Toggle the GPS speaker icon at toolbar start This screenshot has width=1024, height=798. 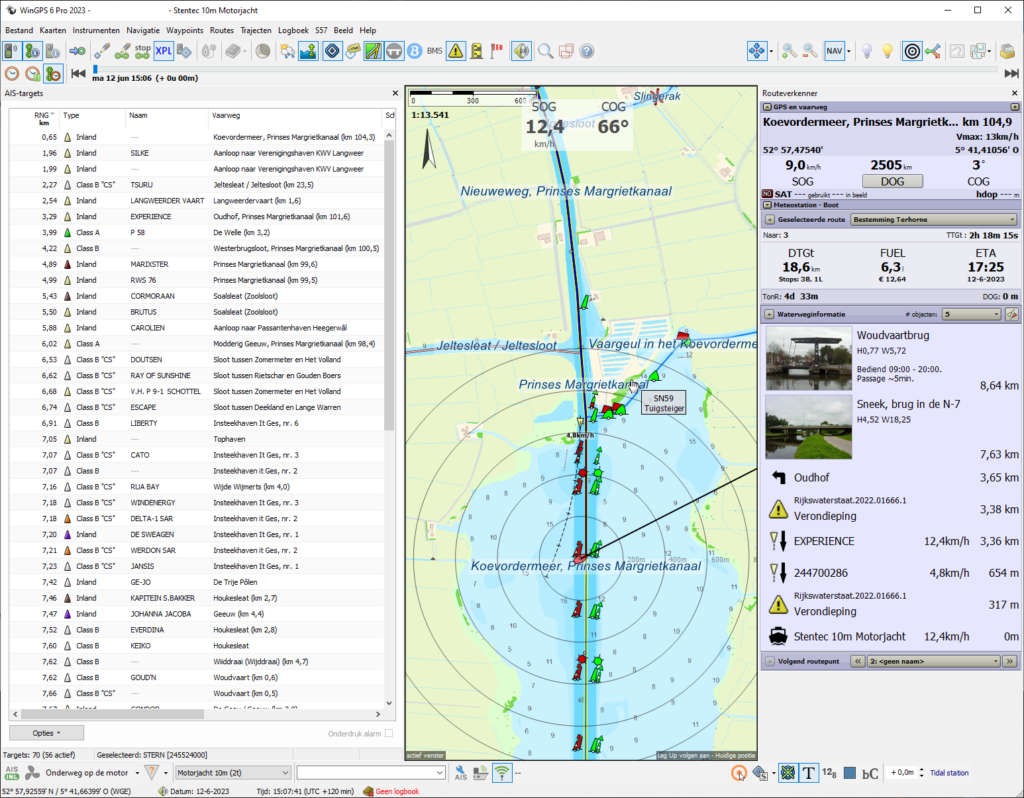(12, 51)
